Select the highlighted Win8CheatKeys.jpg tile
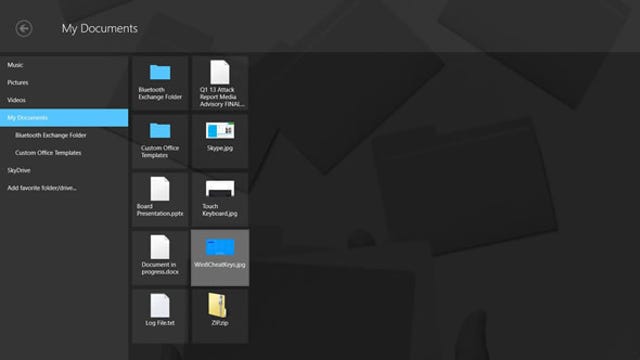 tap(220, 258)
